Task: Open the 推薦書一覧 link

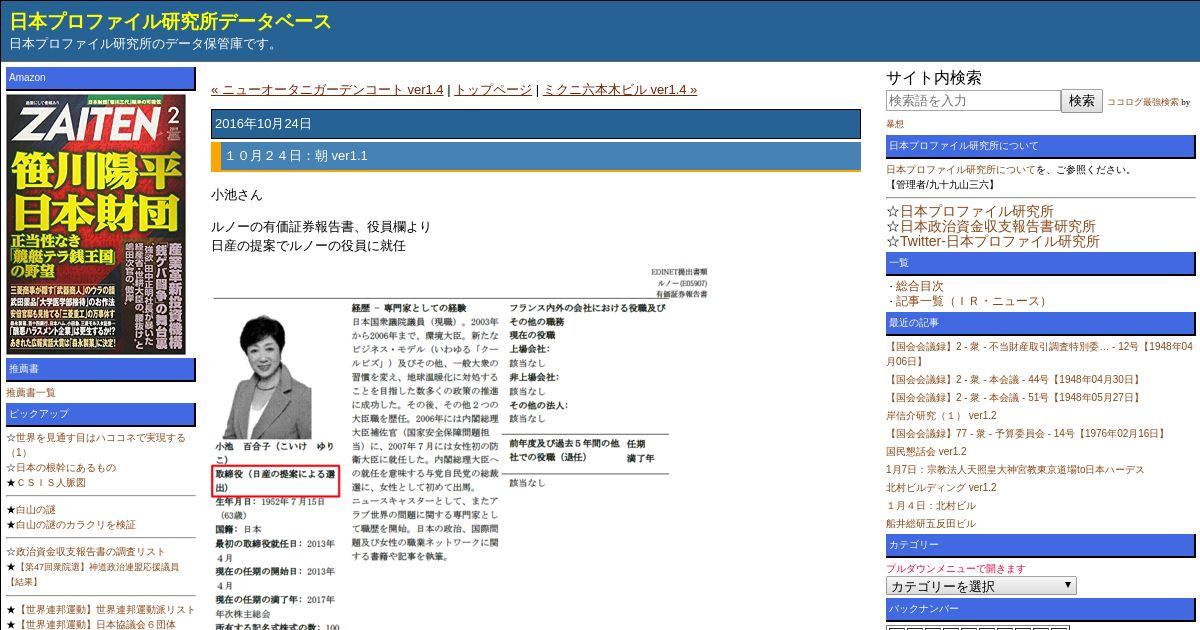Action: 31,393
